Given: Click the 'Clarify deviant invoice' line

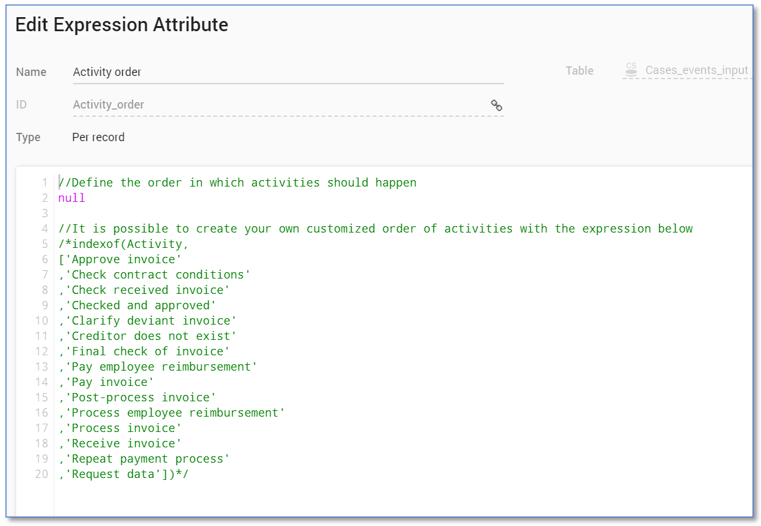Looking at the screenshot, I should (148, 321).
